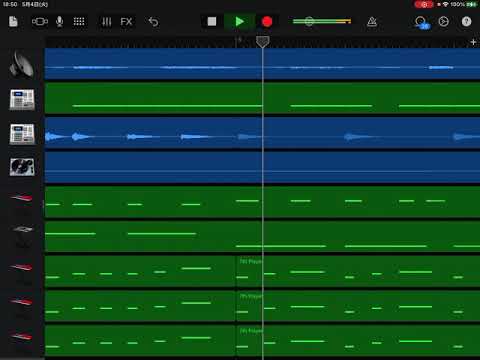Start recording with red record button
Image resolution: width=480 pixels, height=360 pixels.
click(267, 22)
